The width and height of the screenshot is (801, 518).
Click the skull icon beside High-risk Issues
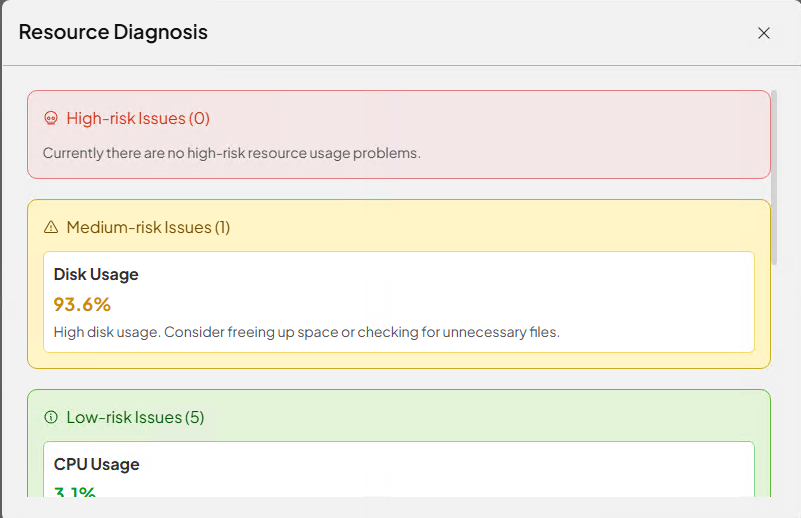click(51, 118)
